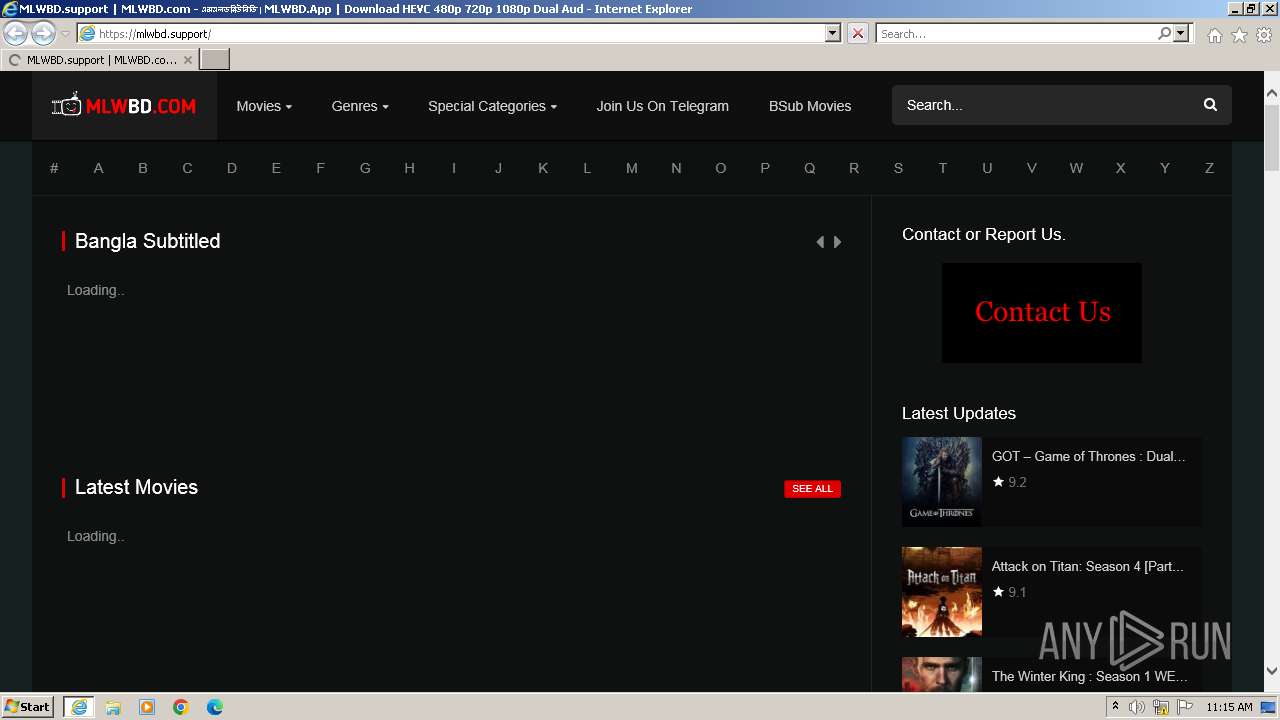Click the MLWBD.COM site logo
Image resolution: width=1280 pixels, height=720 pixels.
coord(124,105)
